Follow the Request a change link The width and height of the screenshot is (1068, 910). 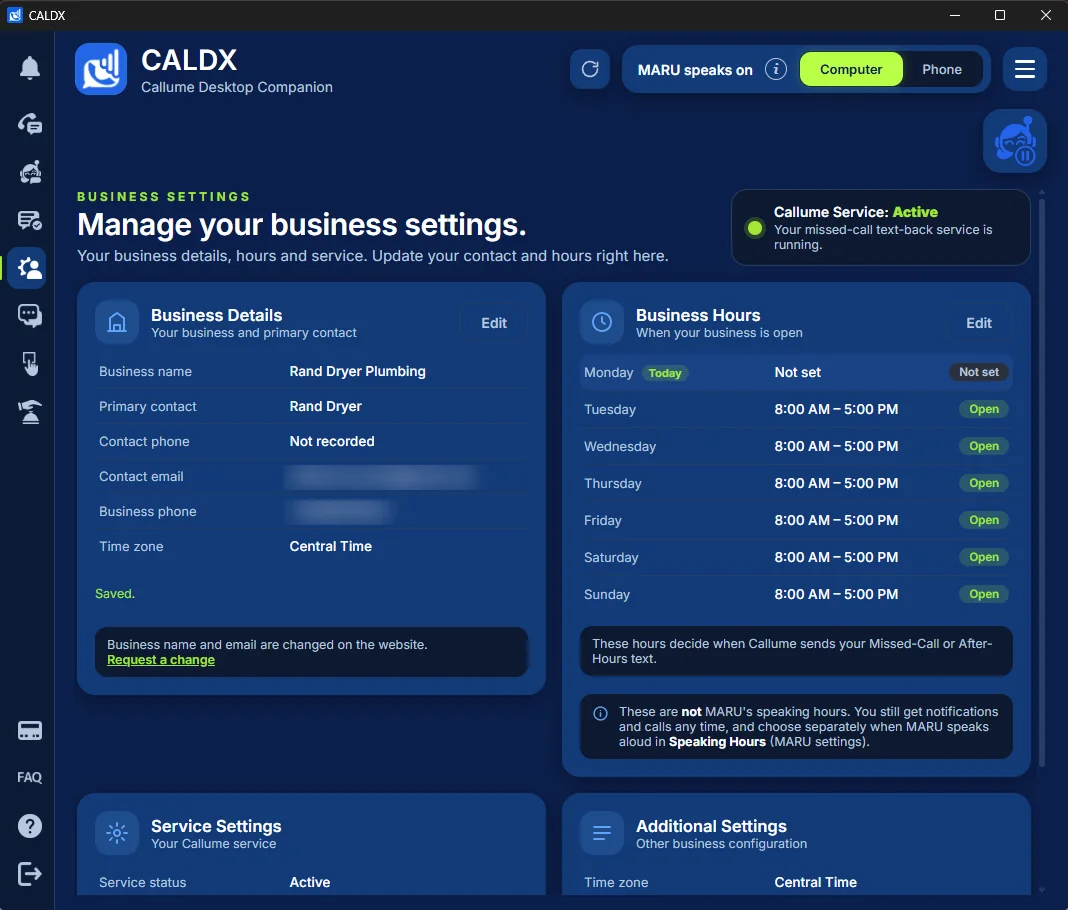pos(161,659)
